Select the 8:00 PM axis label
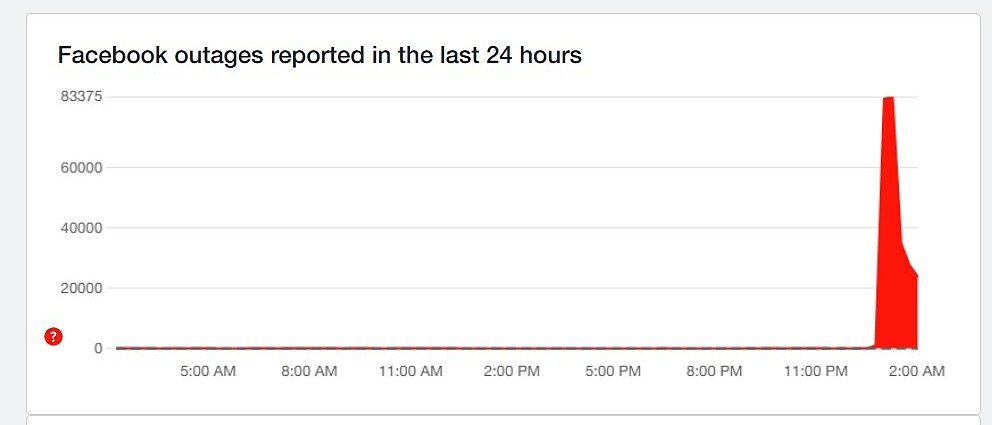The image size is (992, 425). point(714,372)
